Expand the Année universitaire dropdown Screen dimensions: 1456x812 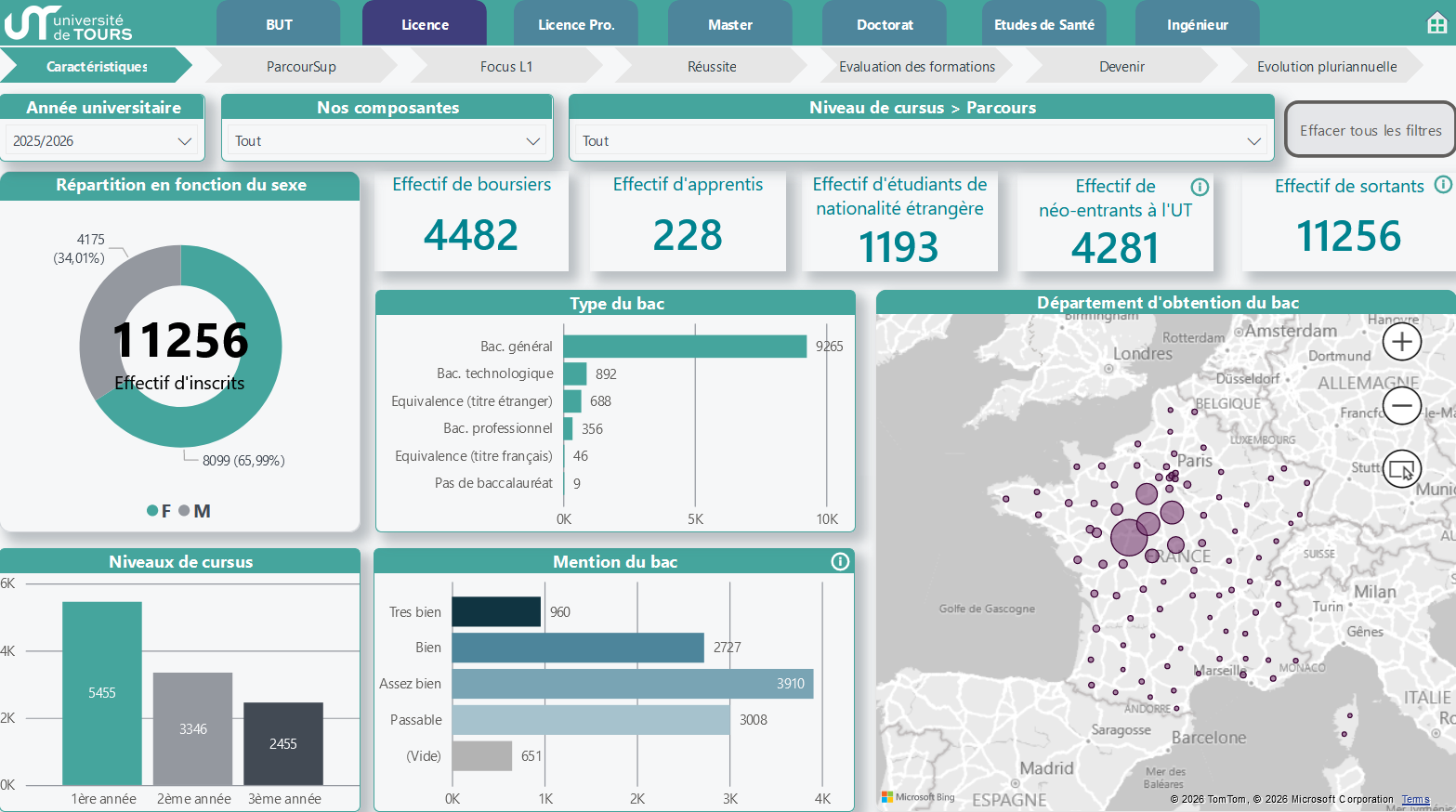tap(102, 141)
